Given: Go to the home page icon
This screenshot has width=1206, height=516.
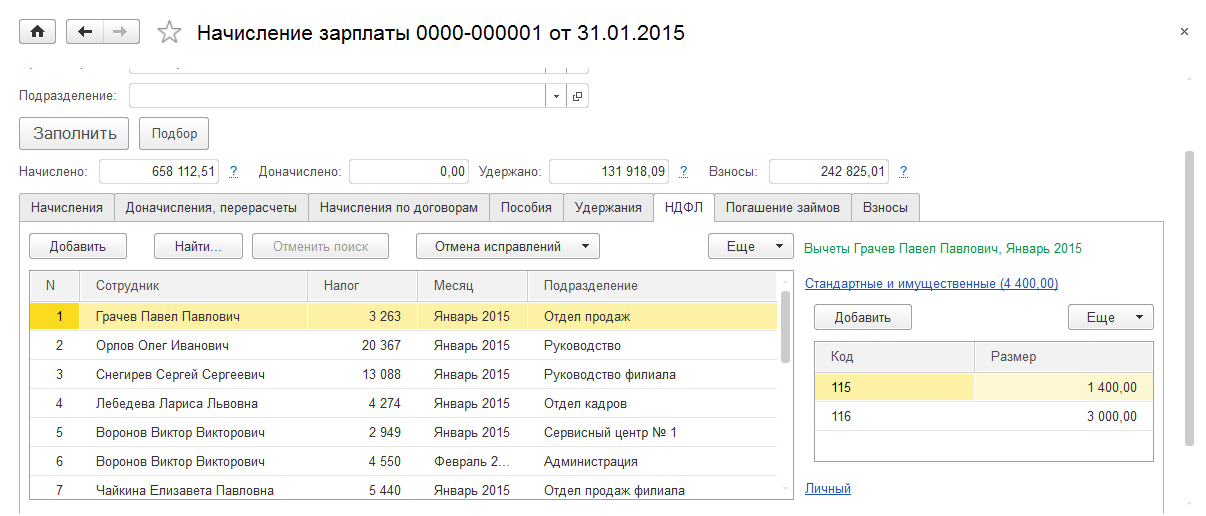Looking at the screenshot, I should 38,32.
